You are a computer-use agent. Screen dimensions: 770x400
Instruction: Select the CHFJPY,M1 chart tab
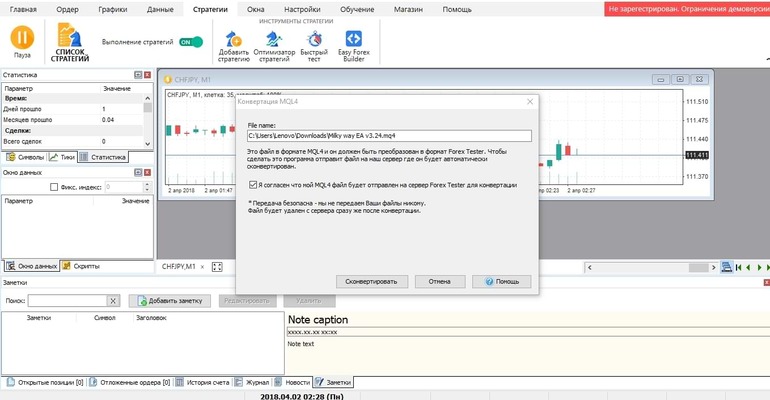click(179, 267)
